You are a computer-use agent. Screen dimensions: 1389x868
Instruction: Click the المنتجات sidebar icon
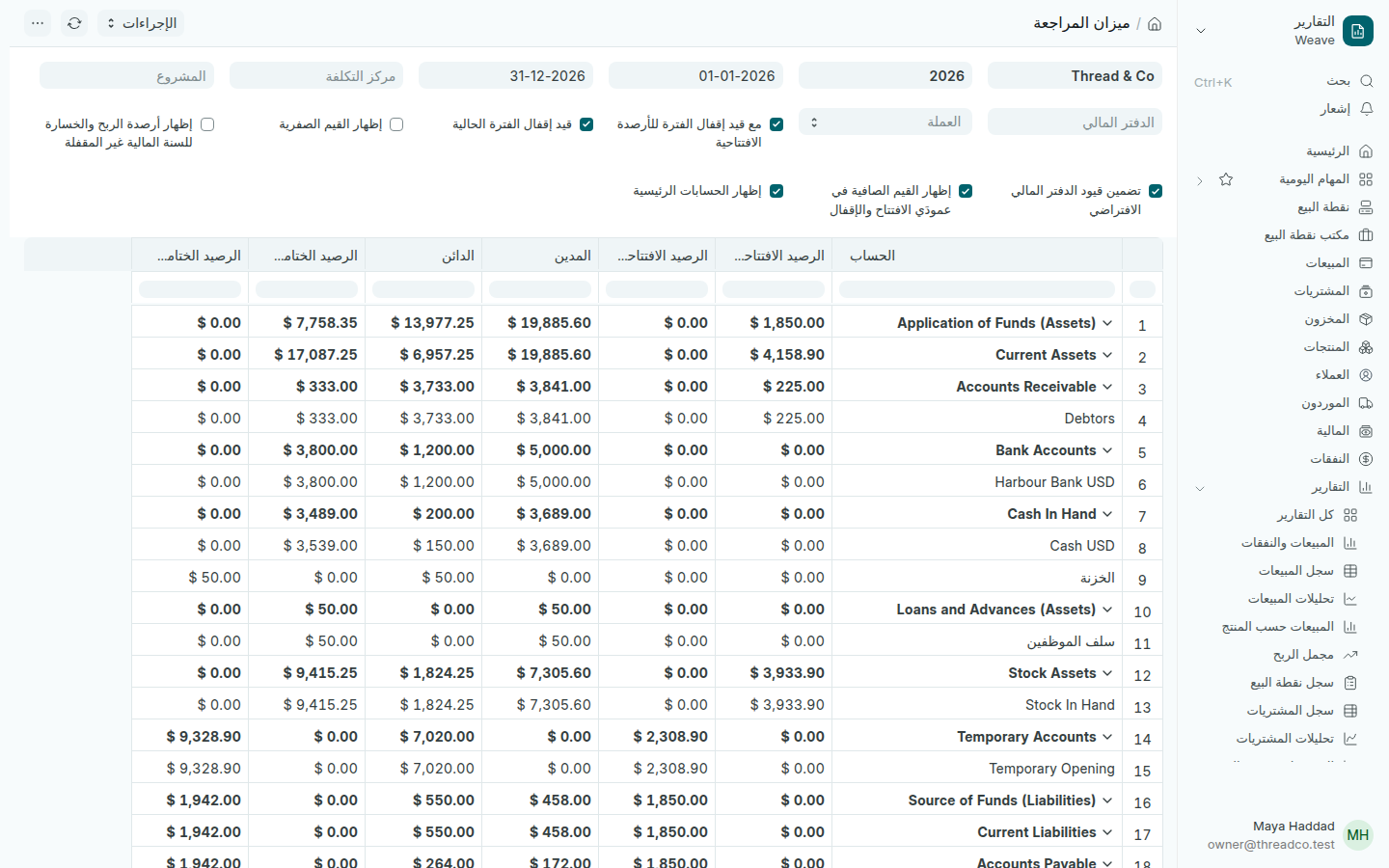[x=1366, y=347]
